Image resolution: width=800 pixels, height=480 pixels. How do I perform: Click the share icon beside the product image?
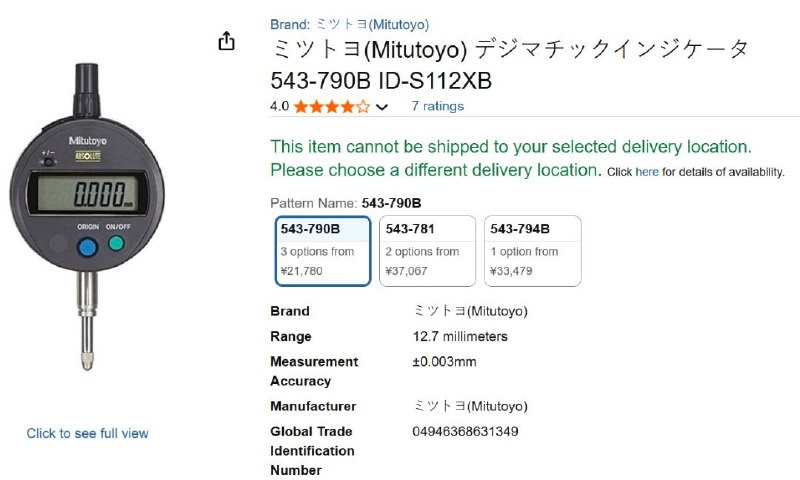227,41
